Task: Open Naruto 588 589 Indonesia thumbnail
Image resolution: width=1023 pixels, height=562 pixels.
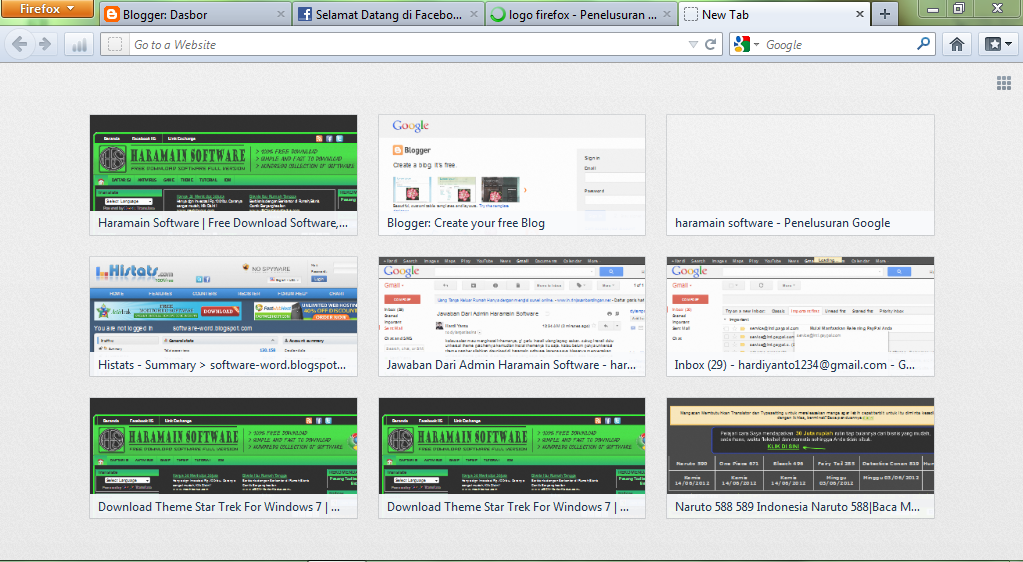Action: click(801, 458)
